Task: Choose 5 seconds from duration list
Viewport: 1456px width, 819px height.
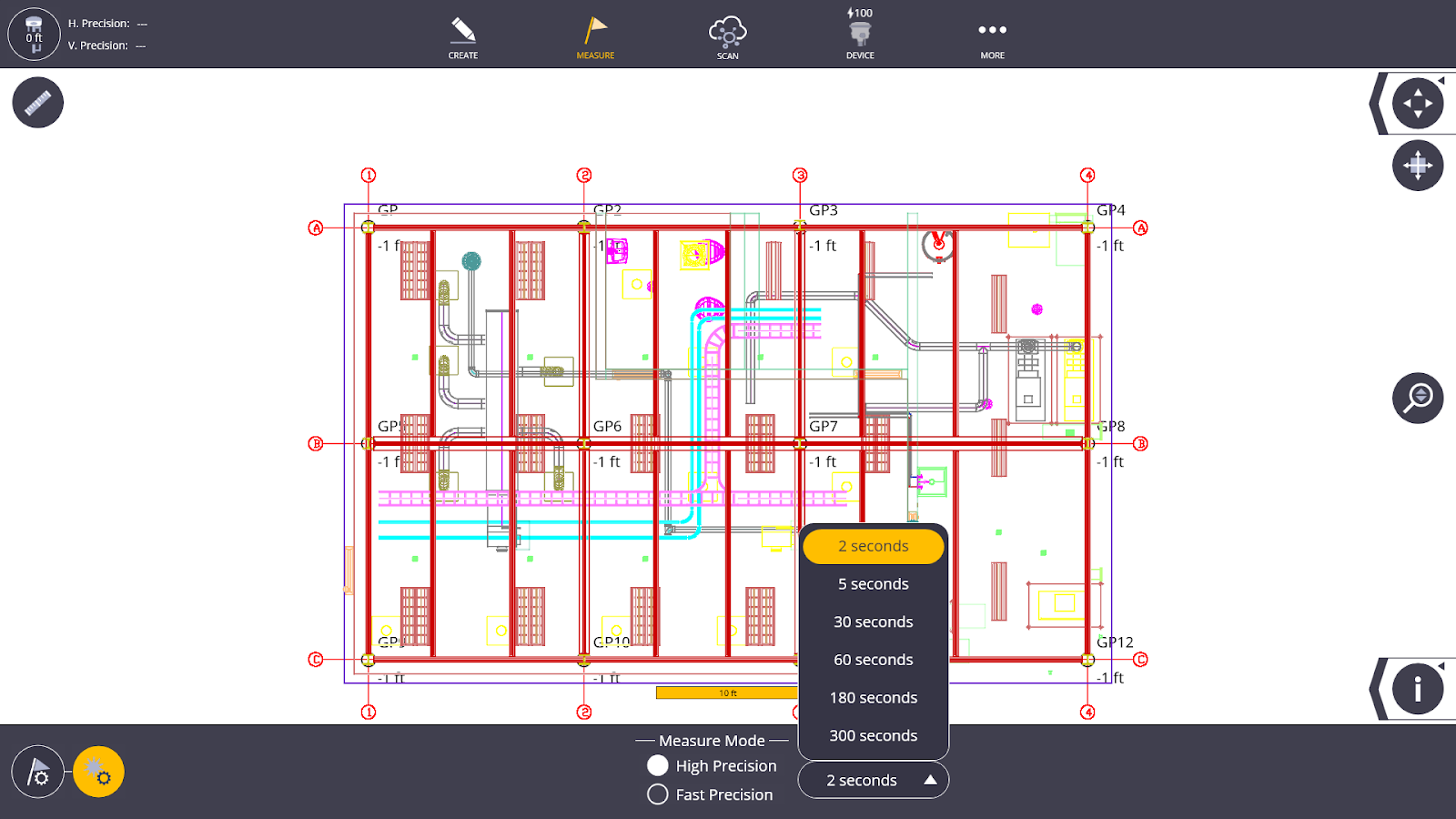Action: (873, 584)
